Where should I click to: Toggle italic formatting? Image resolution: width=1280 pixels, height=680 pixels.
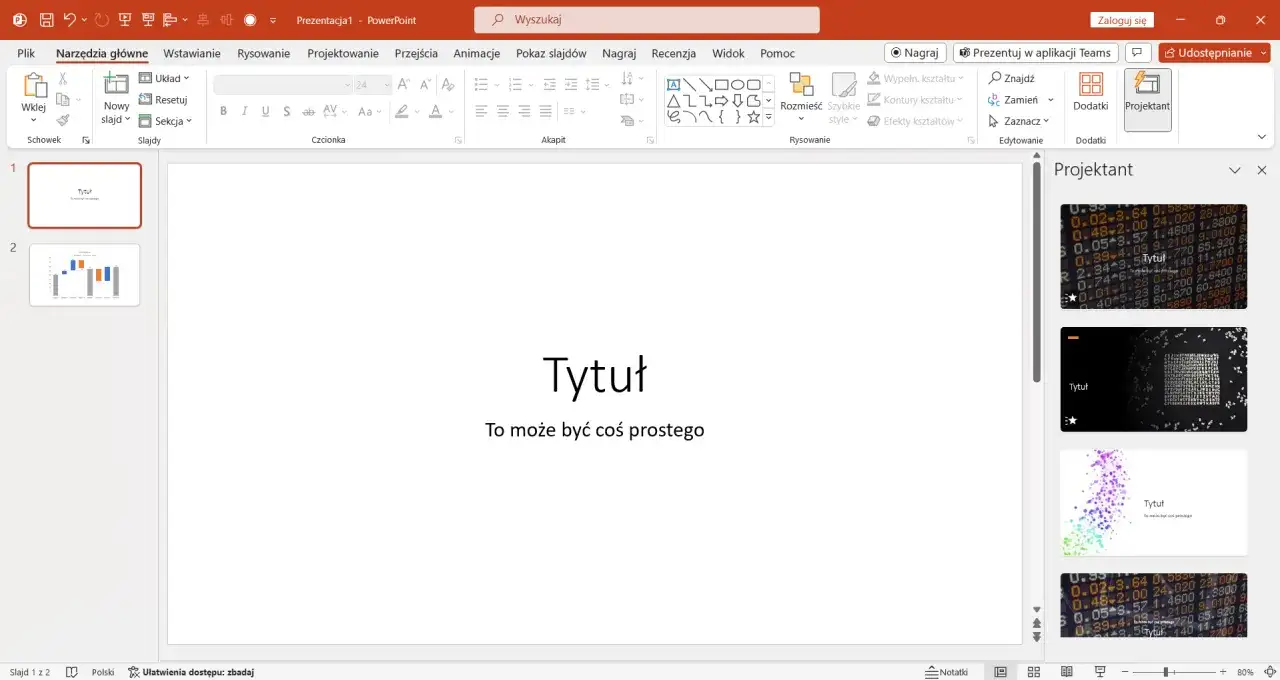244,110
